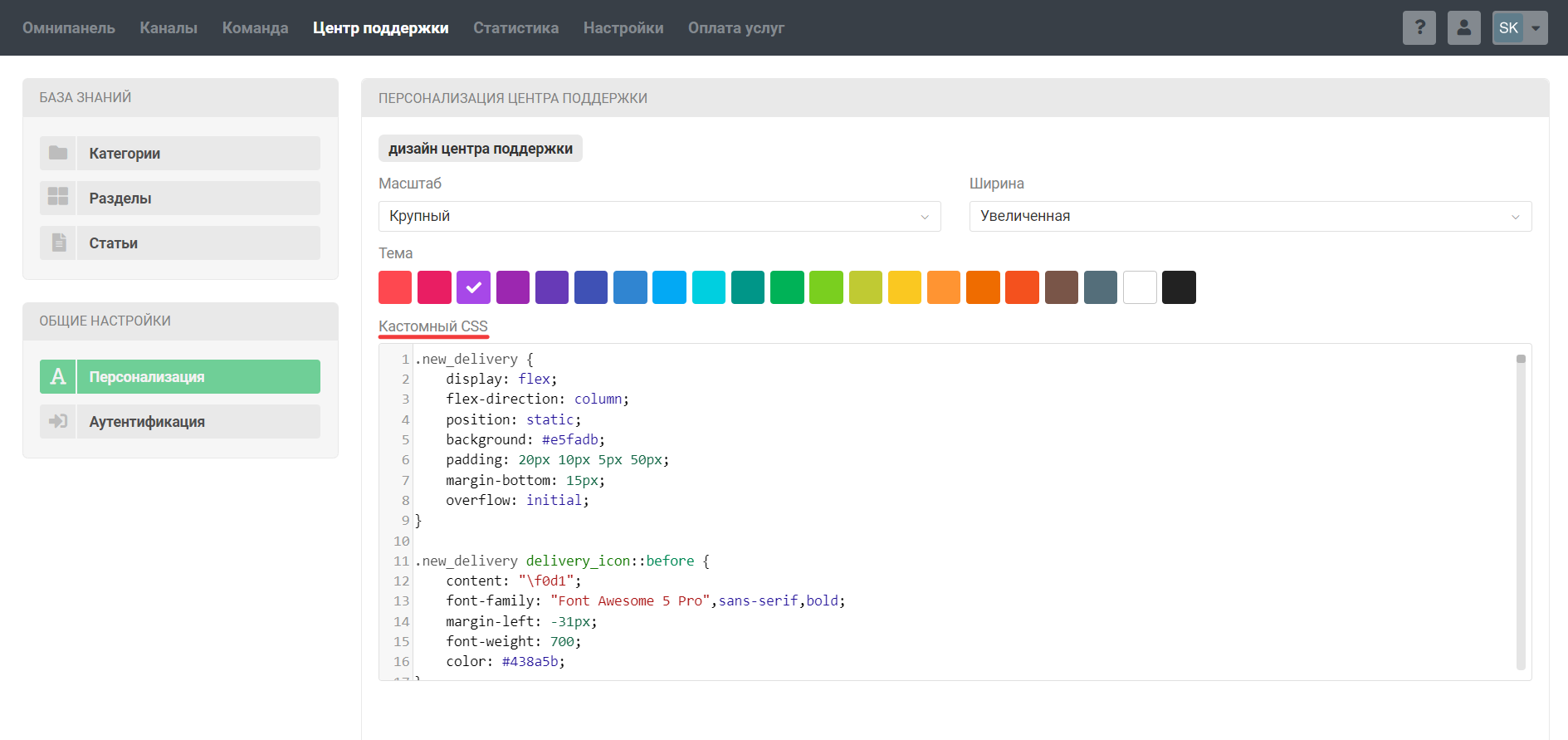The image size is (1568, 740).
Task: Click the дизайн центра поддержки button
Action: (480, 149)
